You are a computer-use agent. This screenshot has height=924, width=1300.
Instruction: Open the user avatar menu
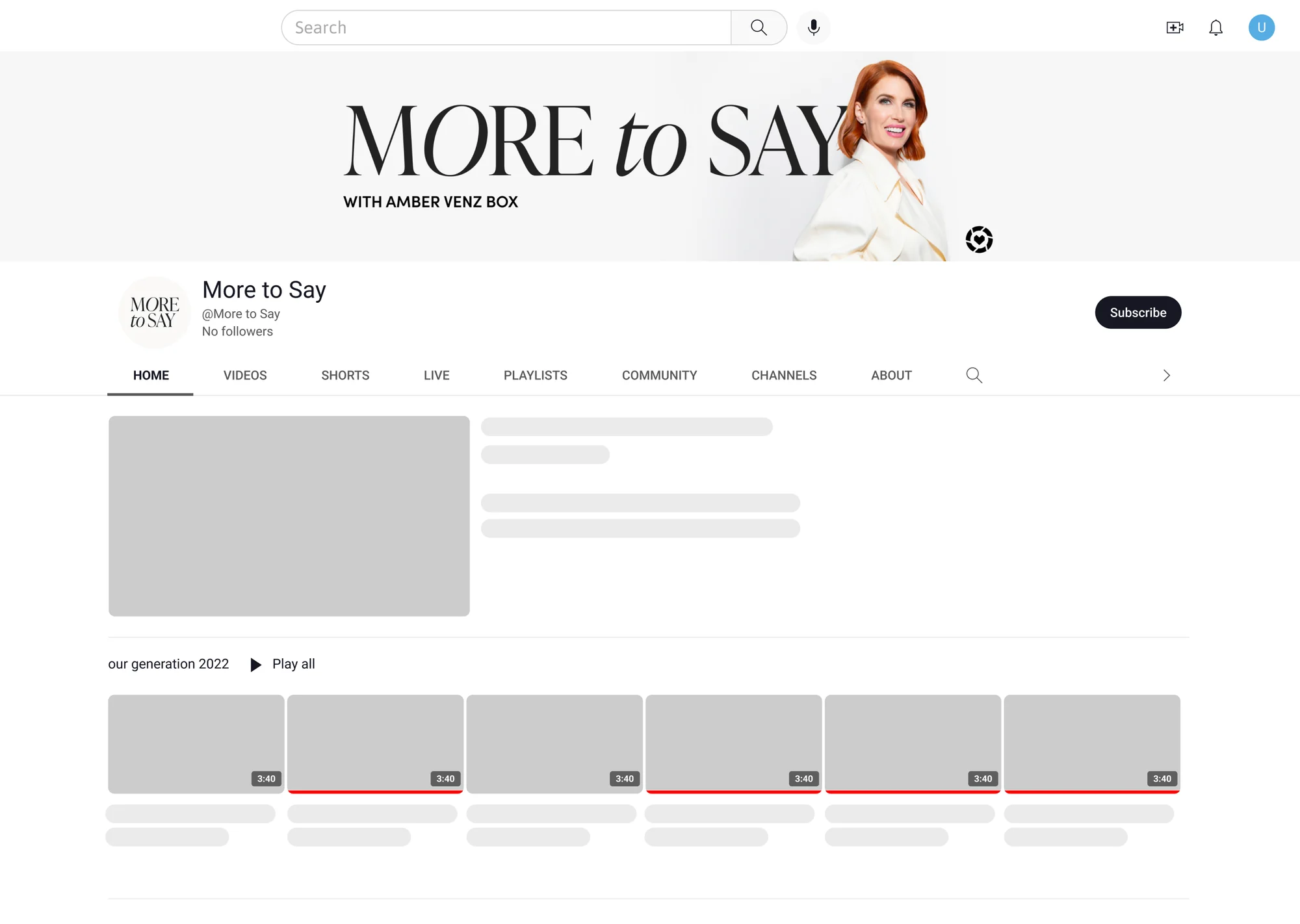(1261, 27)
